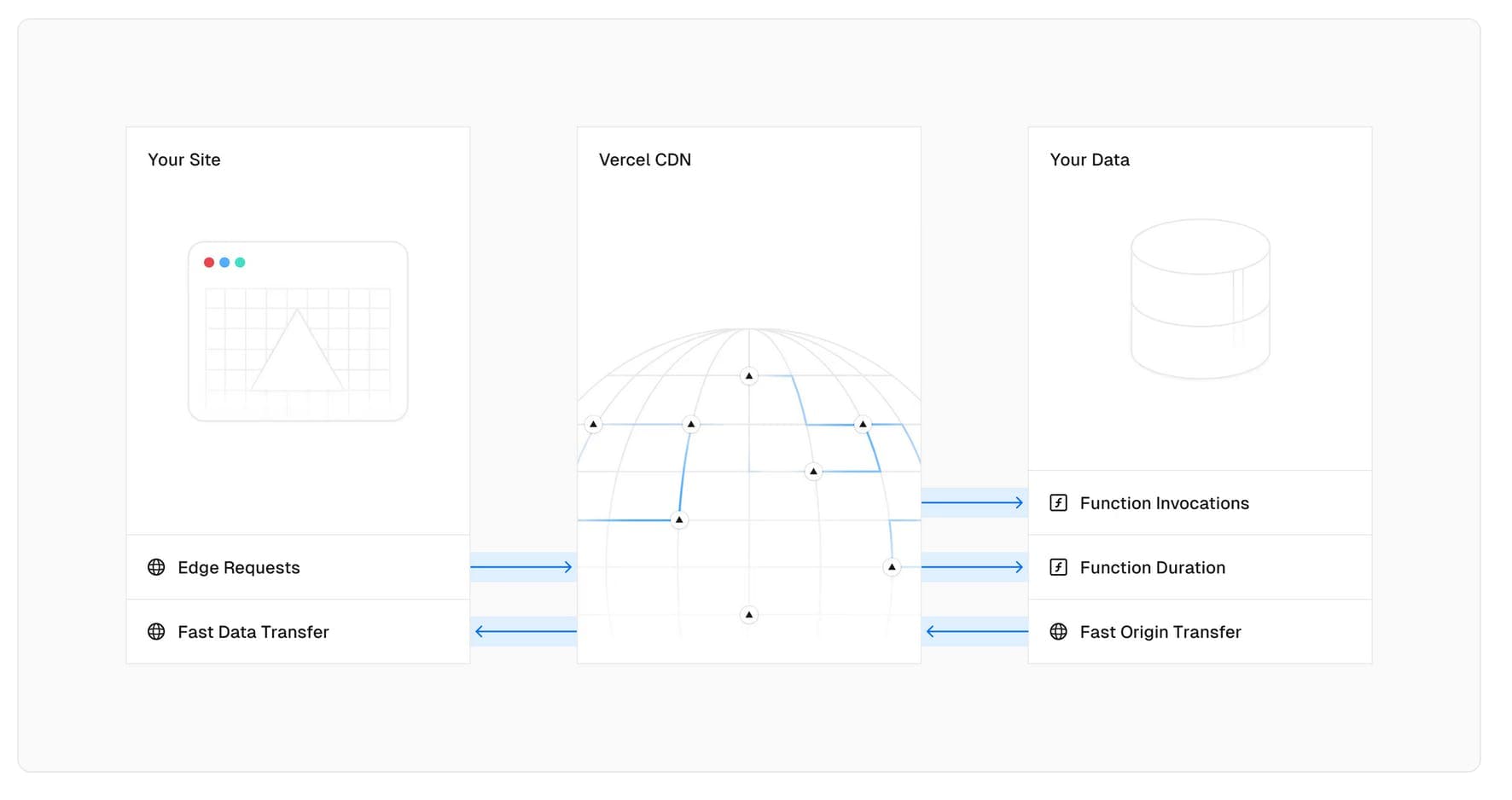
Task: Click the globe icon beside Fast Data Transfer
Action: click(156, 632)
